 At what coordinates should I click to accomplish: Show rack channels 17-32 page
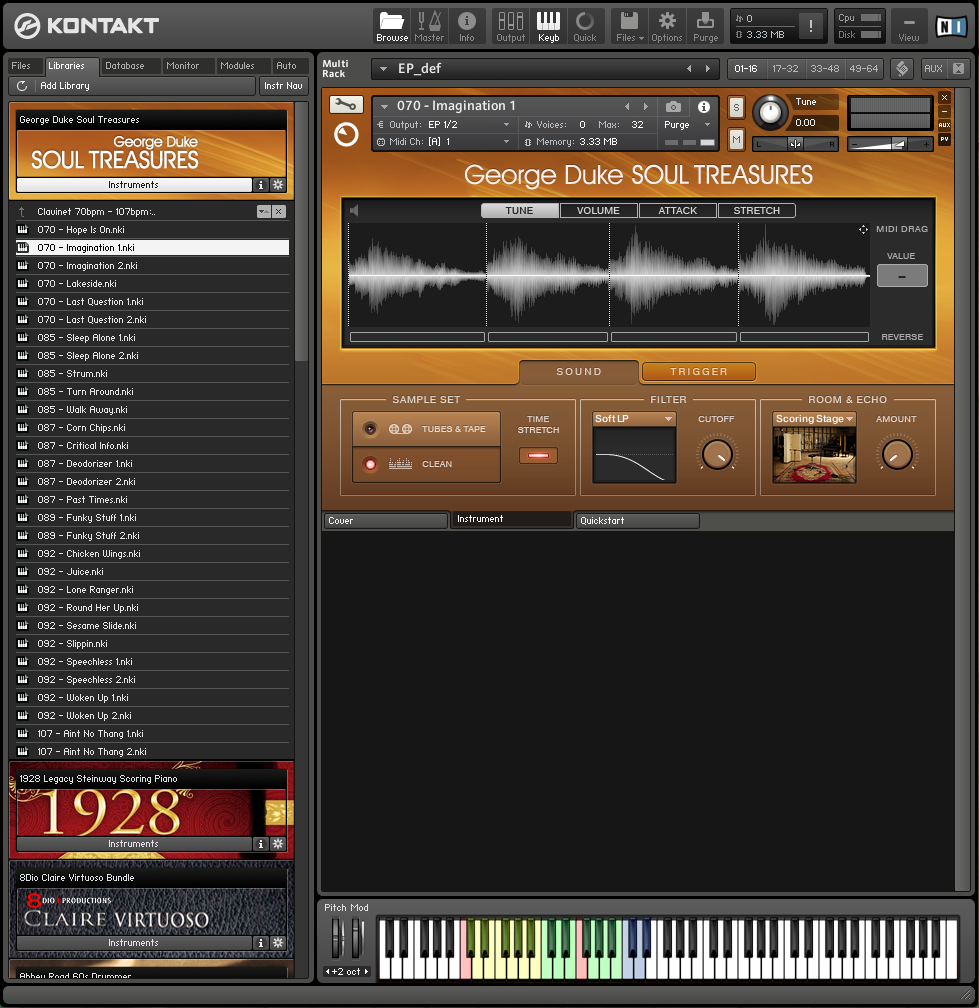[x=785, y=69]
